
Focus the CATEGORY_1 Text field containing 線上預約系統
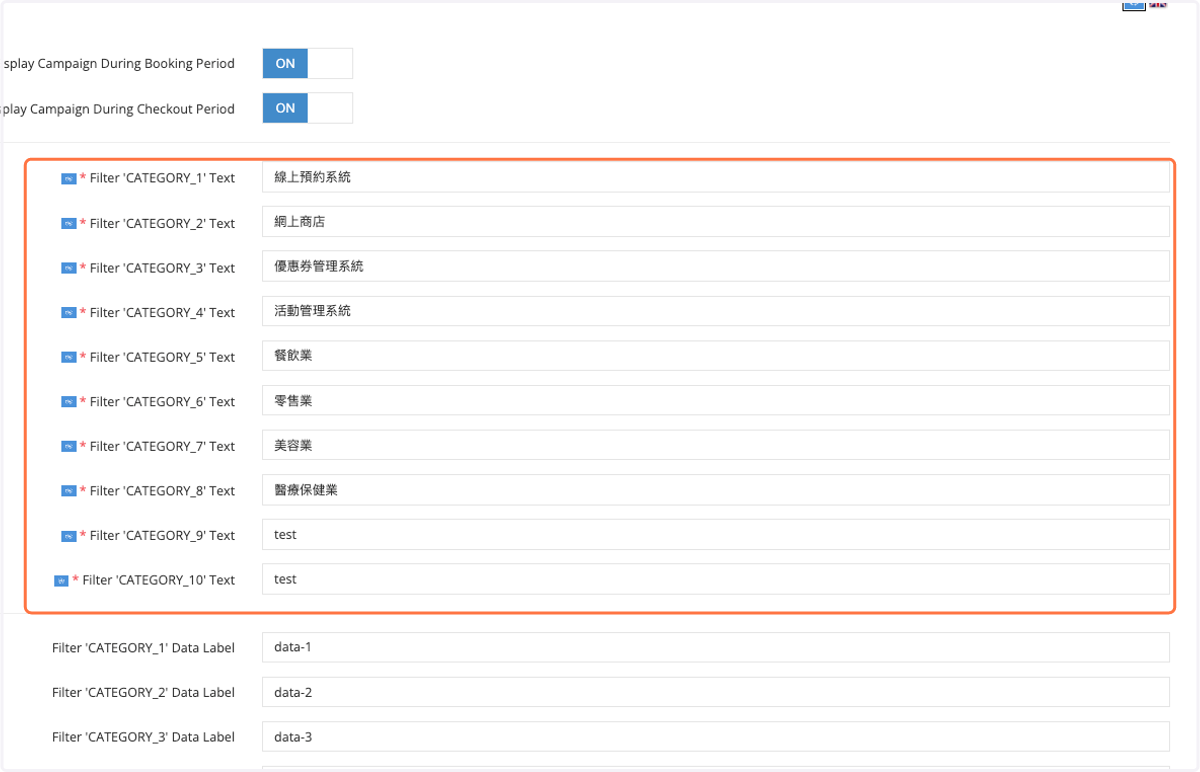click(716, 177)
